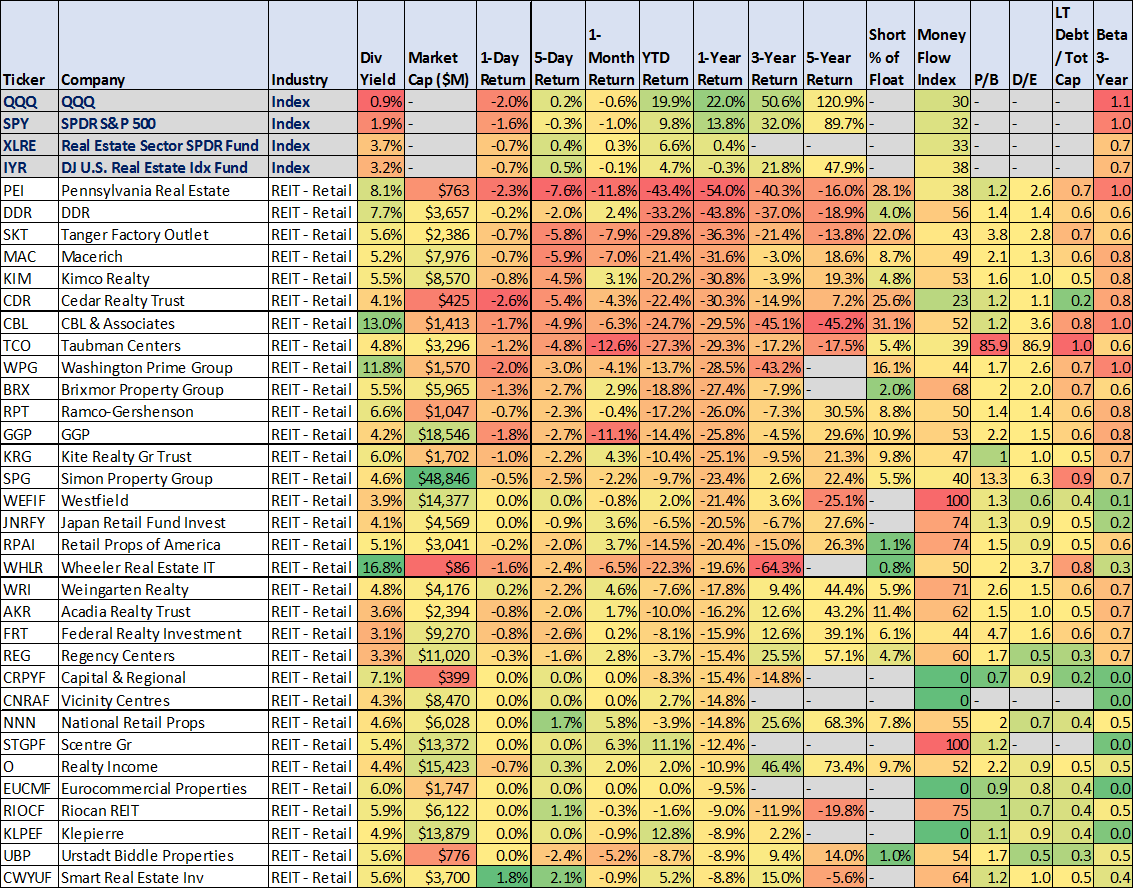
Task: Select 'Retail Props of America' cell
Action: [x=163, y=545]
